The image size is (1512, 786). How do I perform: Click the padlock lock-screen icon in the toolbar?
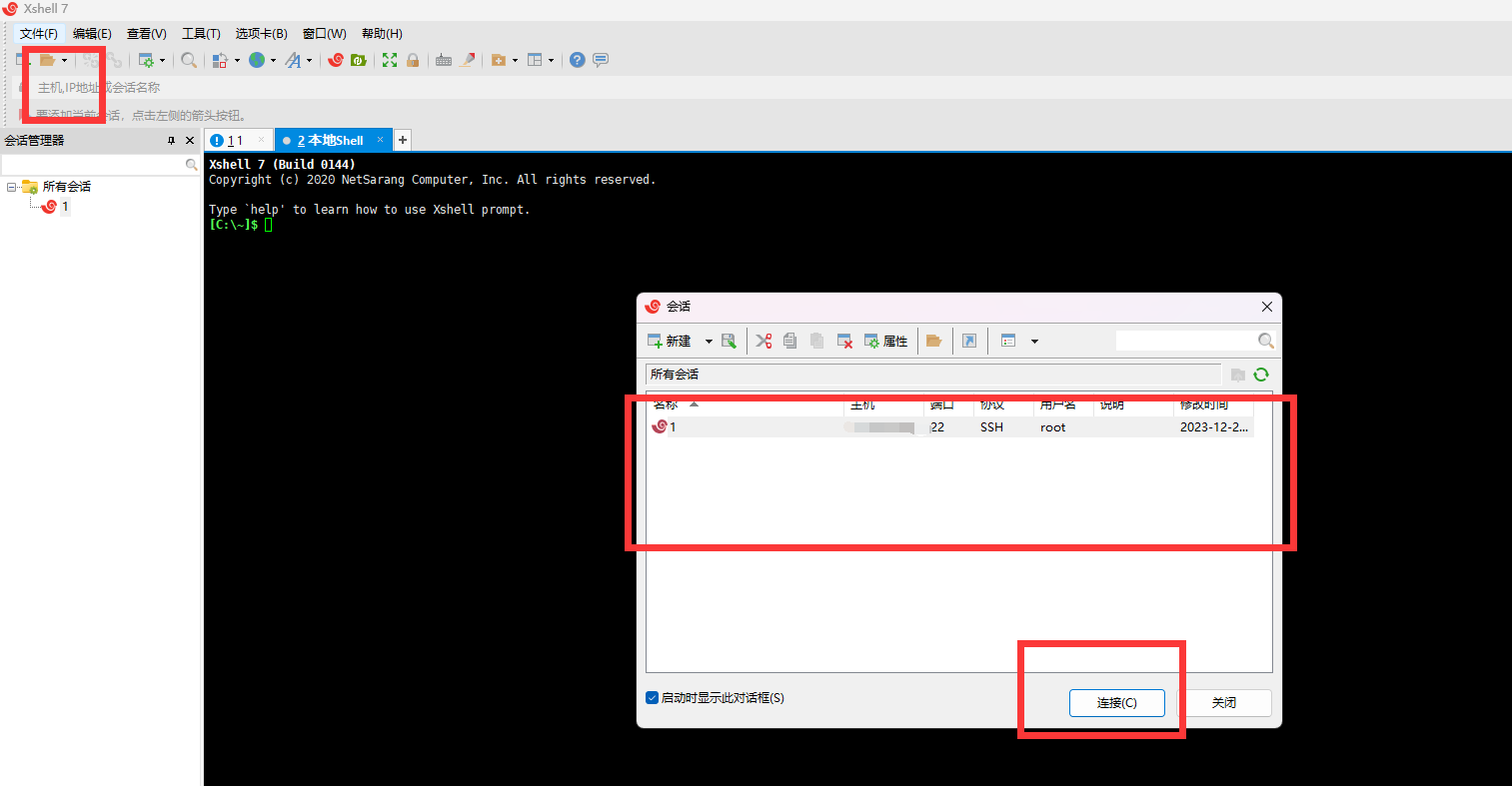(x=413, y=60)
